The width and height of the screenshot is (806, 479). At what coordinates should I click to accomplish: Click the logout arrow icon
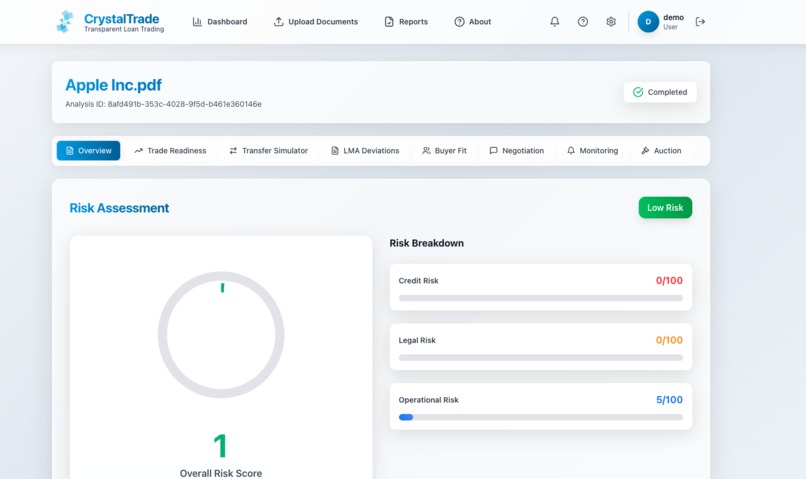[700, 22]
